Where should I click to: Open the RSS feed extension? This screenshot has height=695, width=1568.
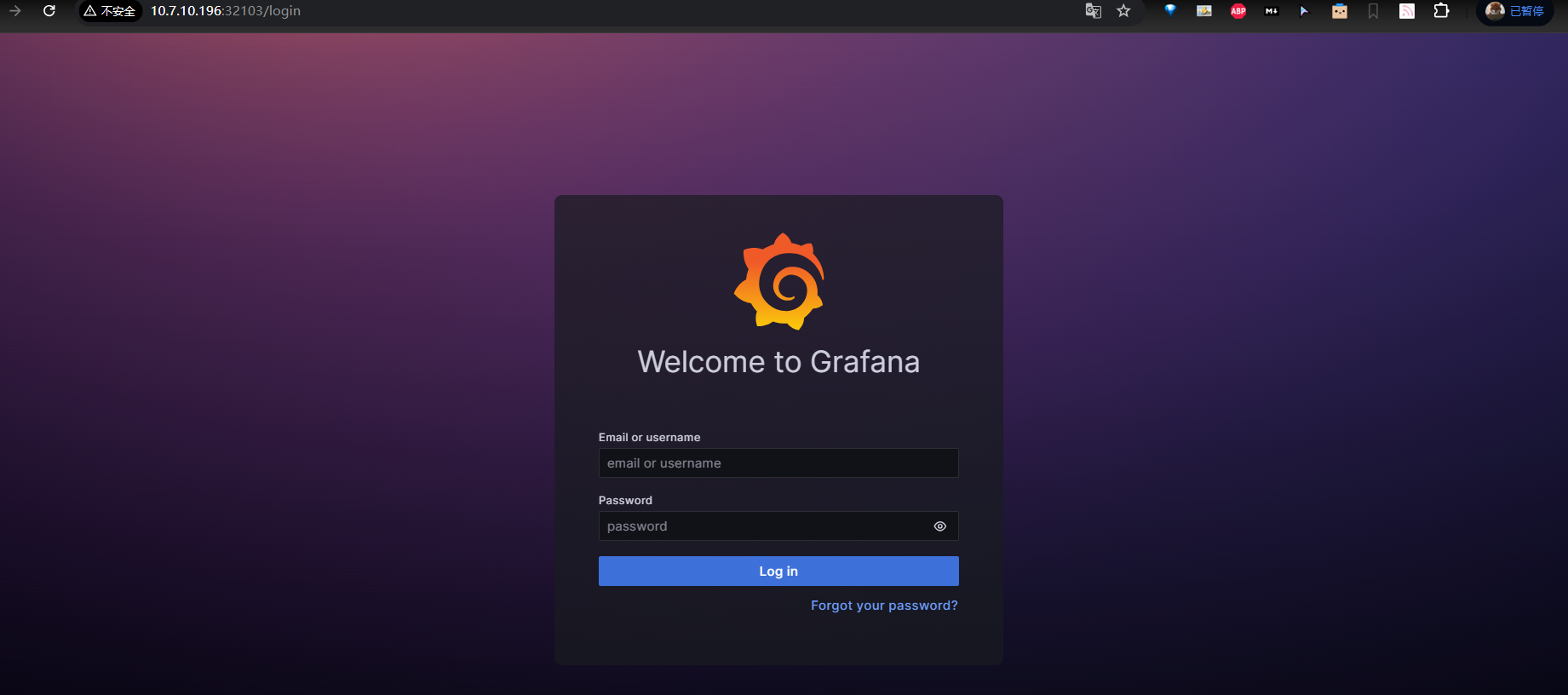pyautogui.click(x=1407, y=11)
